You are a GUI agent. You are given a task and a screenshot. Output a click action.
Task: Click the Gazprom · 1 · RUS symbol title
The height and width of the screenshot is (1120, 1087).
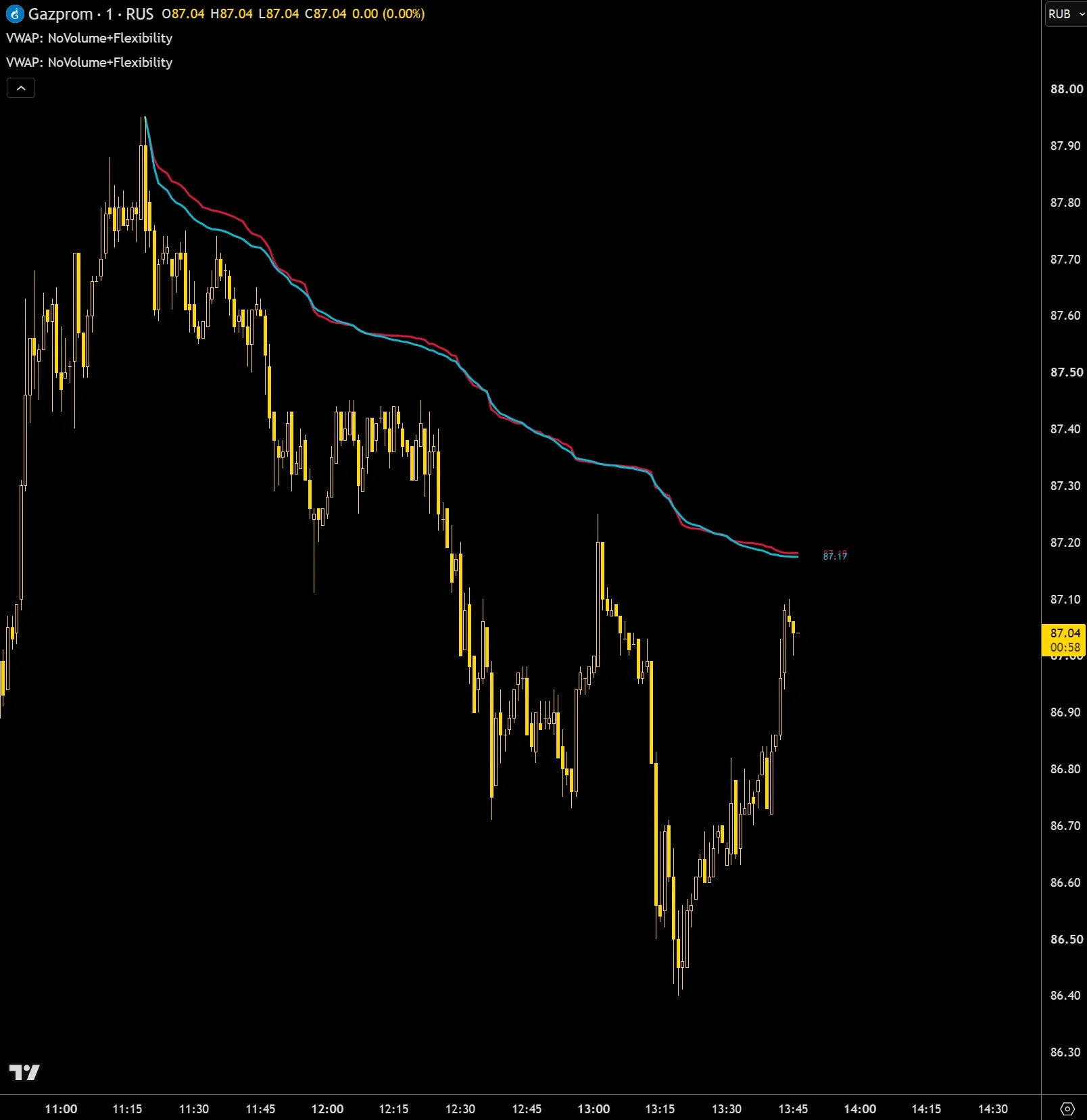pos(91,14)
